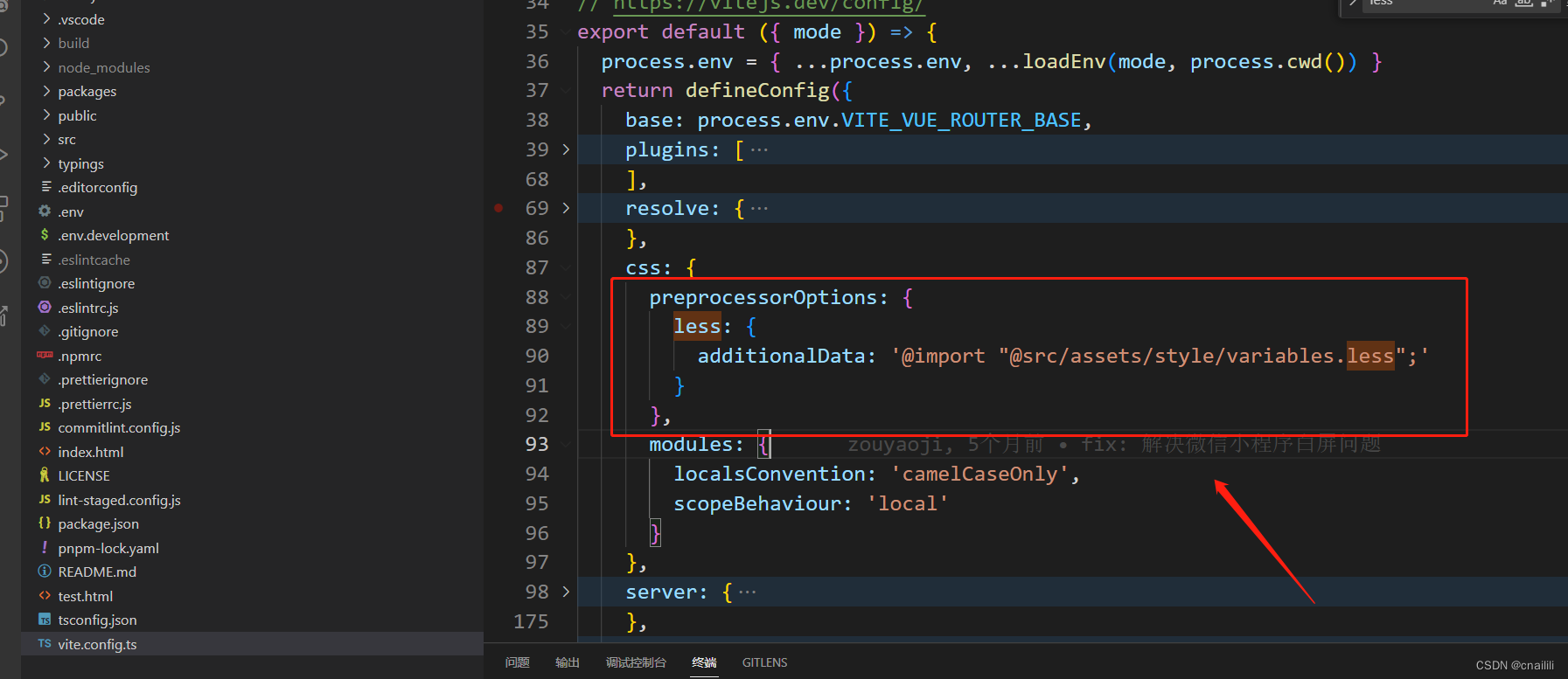This screenshot has width=1568, height=679.
Task: Toggle Match Case (Aa) in find box
Action: pyautogui.click(x=1500, y=3)
